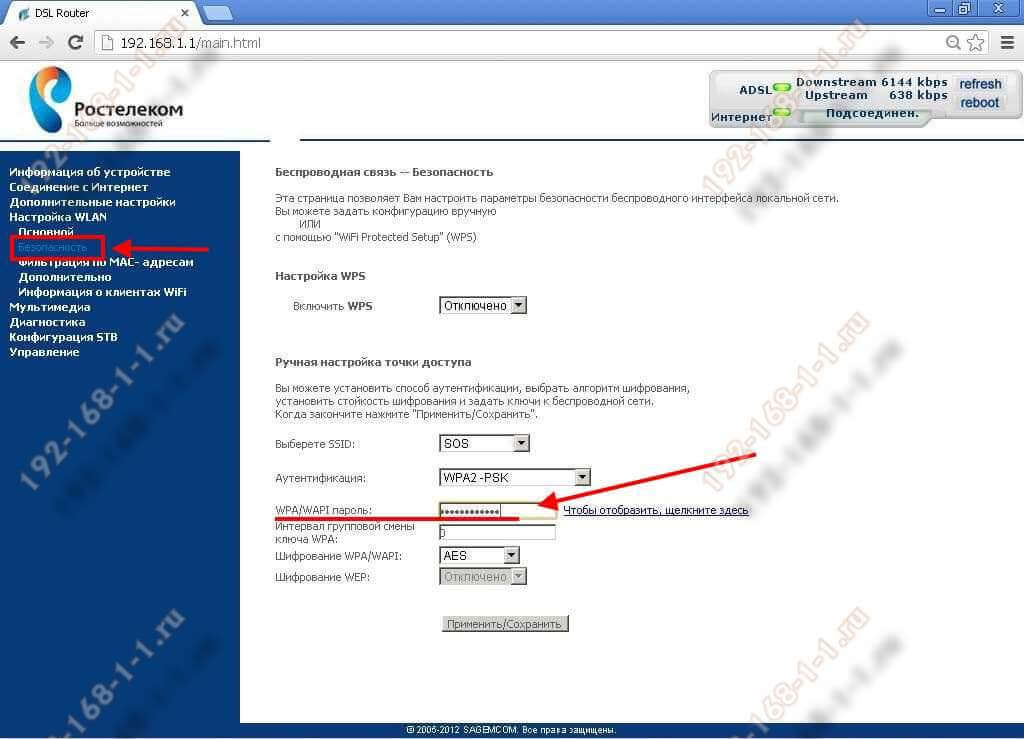
Task: Bookmark page with the star icon
Action: [976, 43]
